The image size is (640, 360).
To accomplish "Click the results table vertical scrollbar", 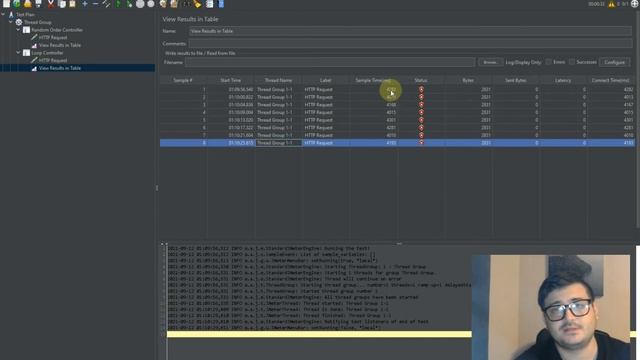I will (x=637, y=118).
